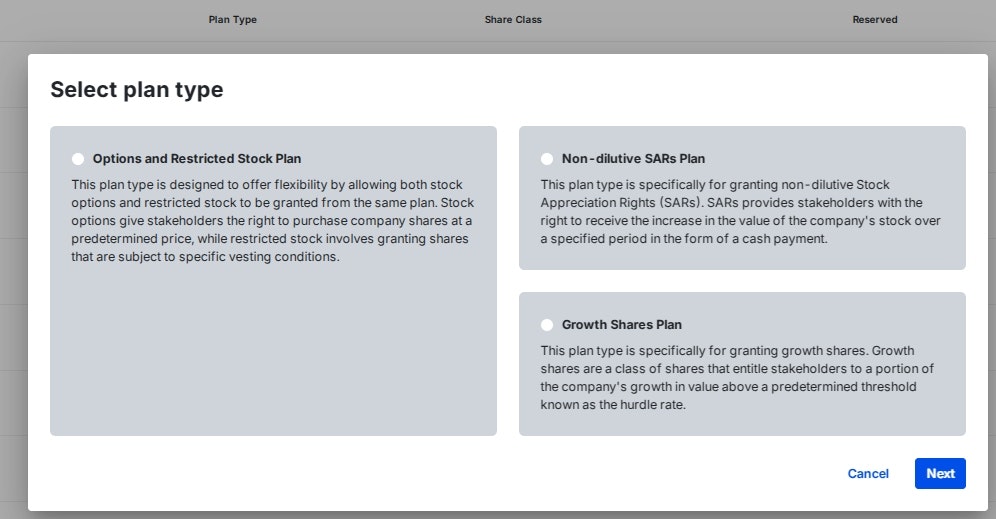The width and height of the screenshot is (996, 519).
Task: Click the Next button
Action: coord(940,474)
